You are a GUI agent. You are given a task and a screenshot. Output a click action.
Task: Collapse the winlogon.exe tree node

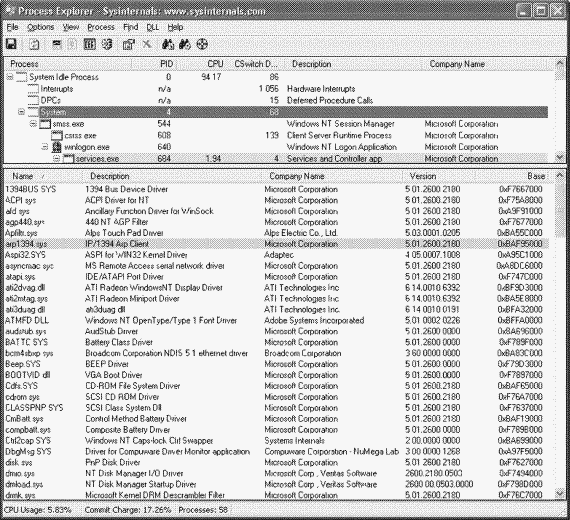tap(45, 147)
